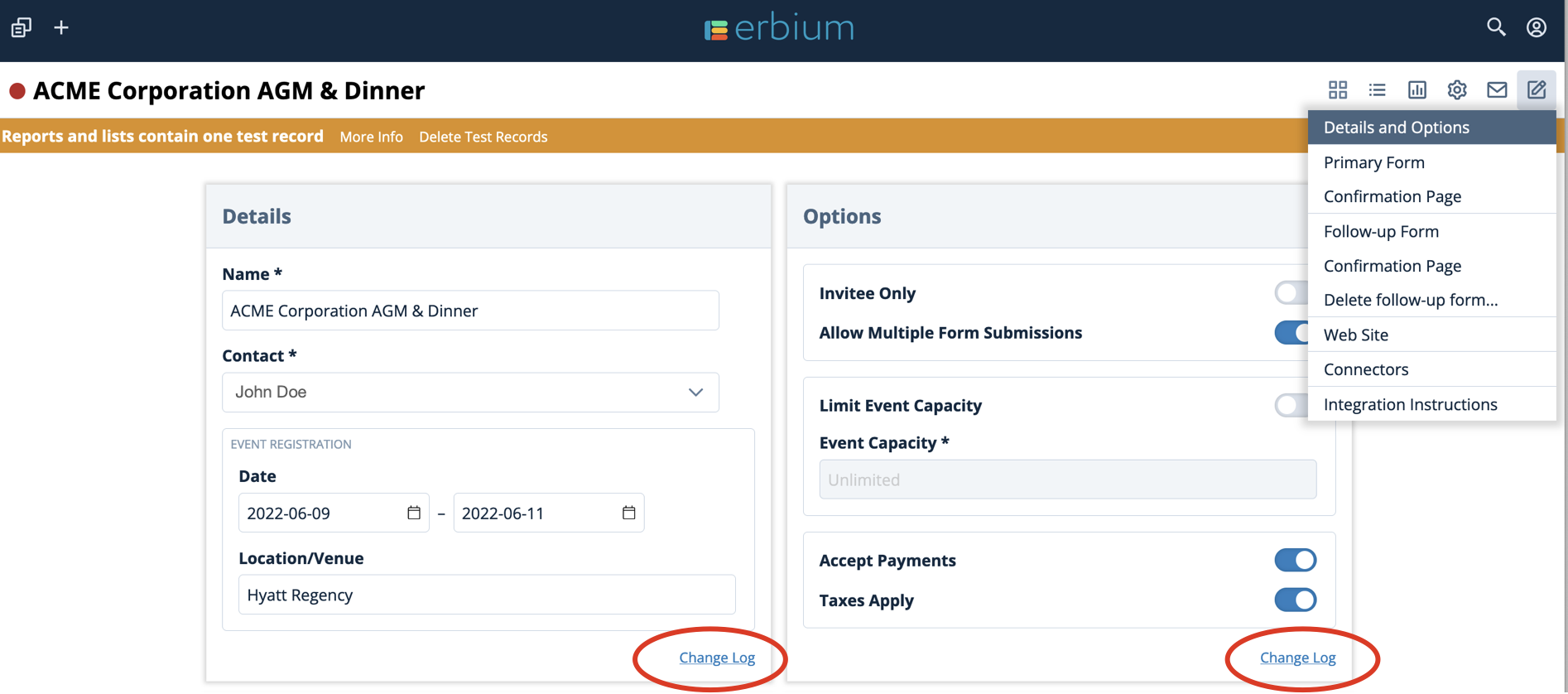Open Confirmation Page under Primary Form
This screenshot has width=1568, height=694.
click(1432, 196)
